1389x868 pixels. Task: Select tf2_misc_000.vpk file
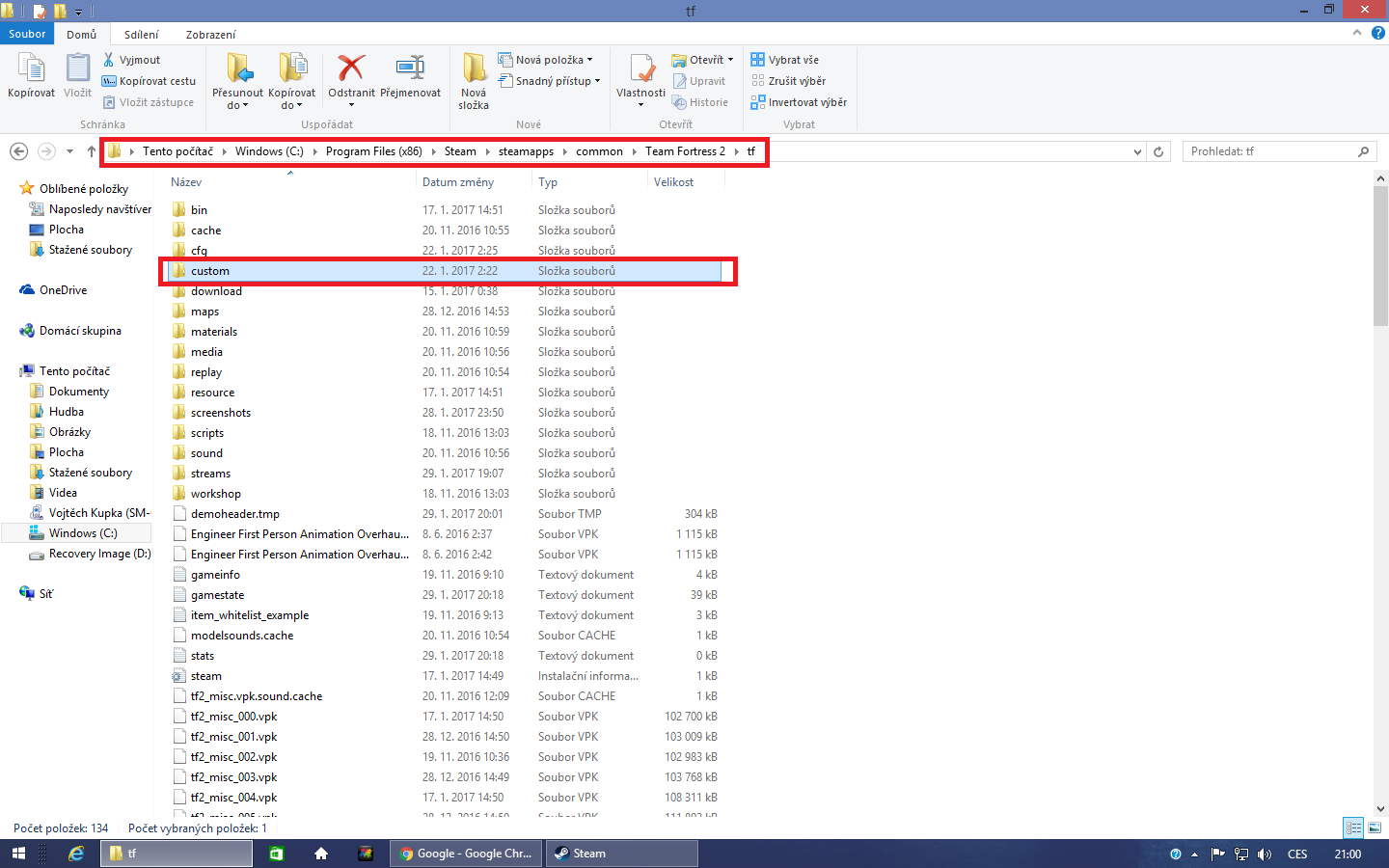[445, 717]
